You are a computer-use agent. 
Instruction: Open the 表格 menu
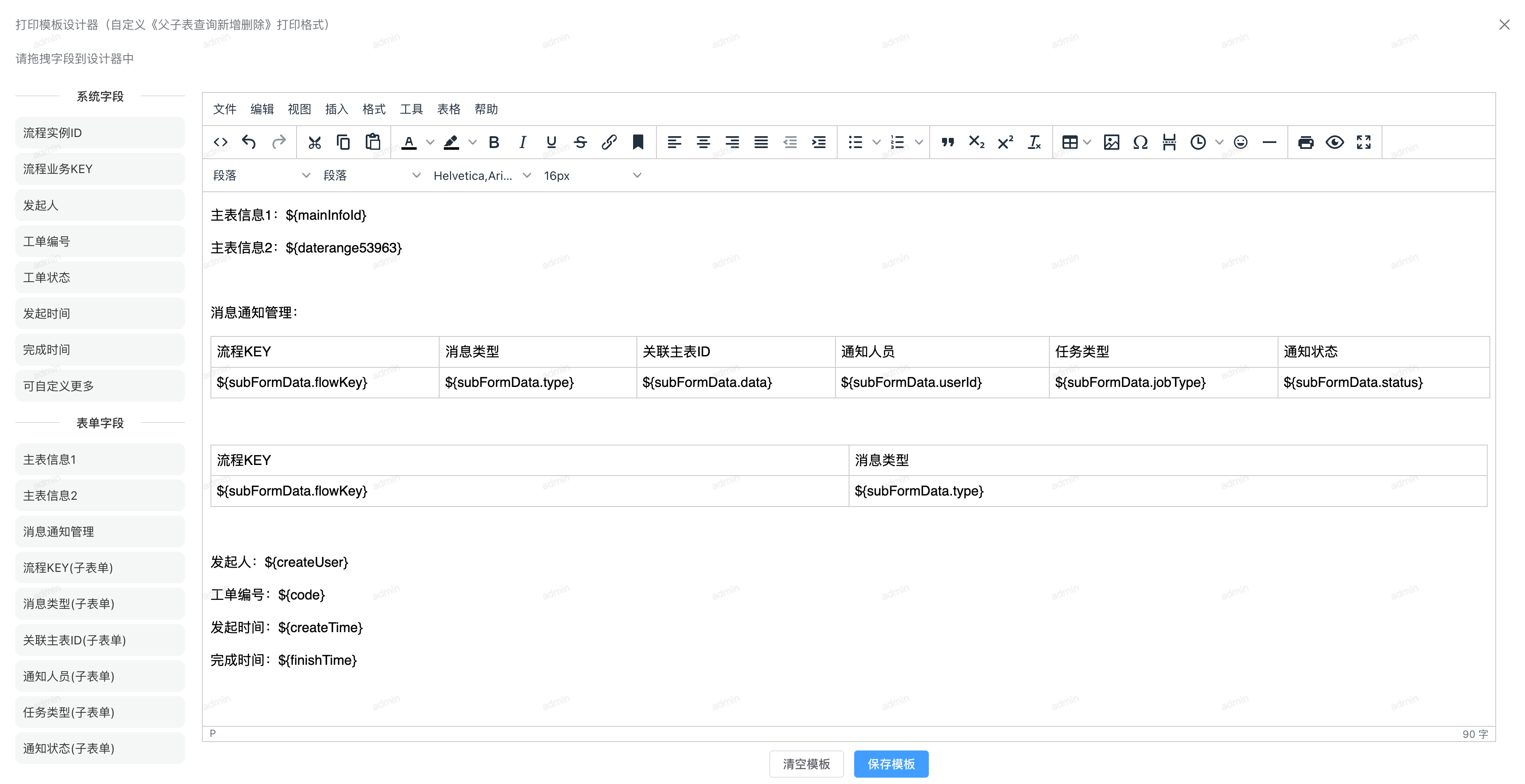(x=448, y=109)
